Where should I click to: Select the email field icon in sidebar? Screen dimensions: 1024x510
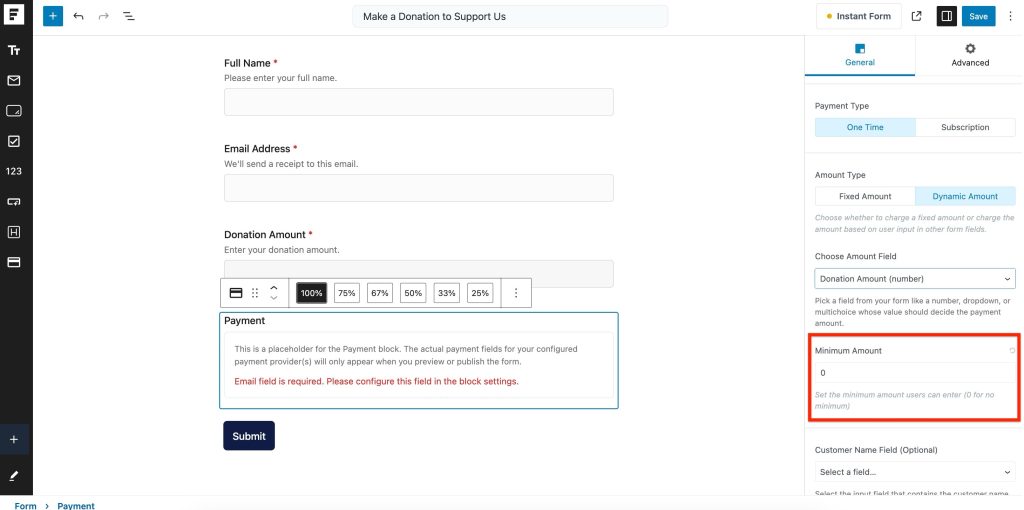14,80
